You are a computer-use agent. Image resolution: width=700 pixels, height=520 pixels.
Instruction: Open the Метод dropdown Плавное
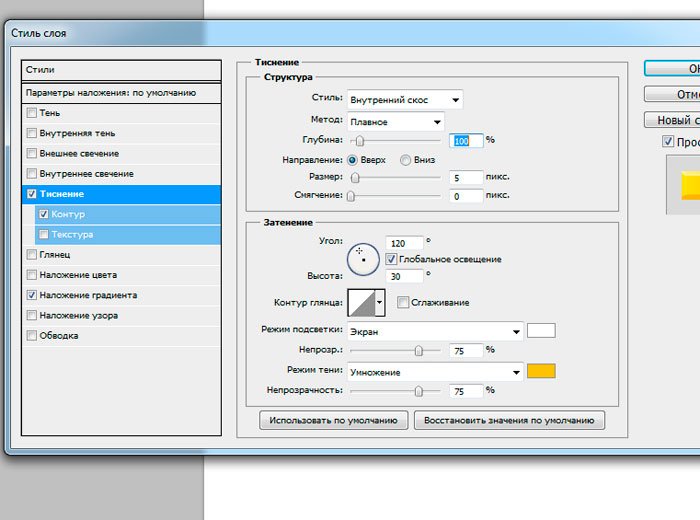[x=395, y=122]
